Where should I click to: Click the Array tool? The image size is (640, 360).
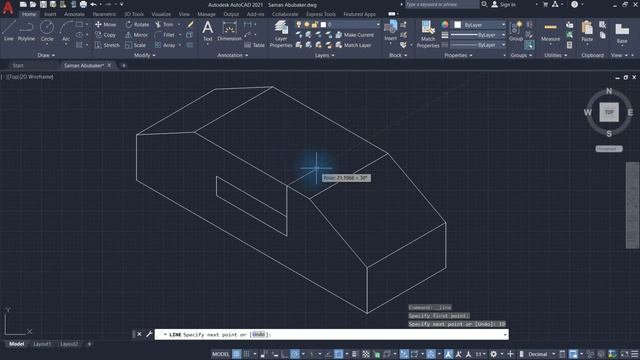165,45
